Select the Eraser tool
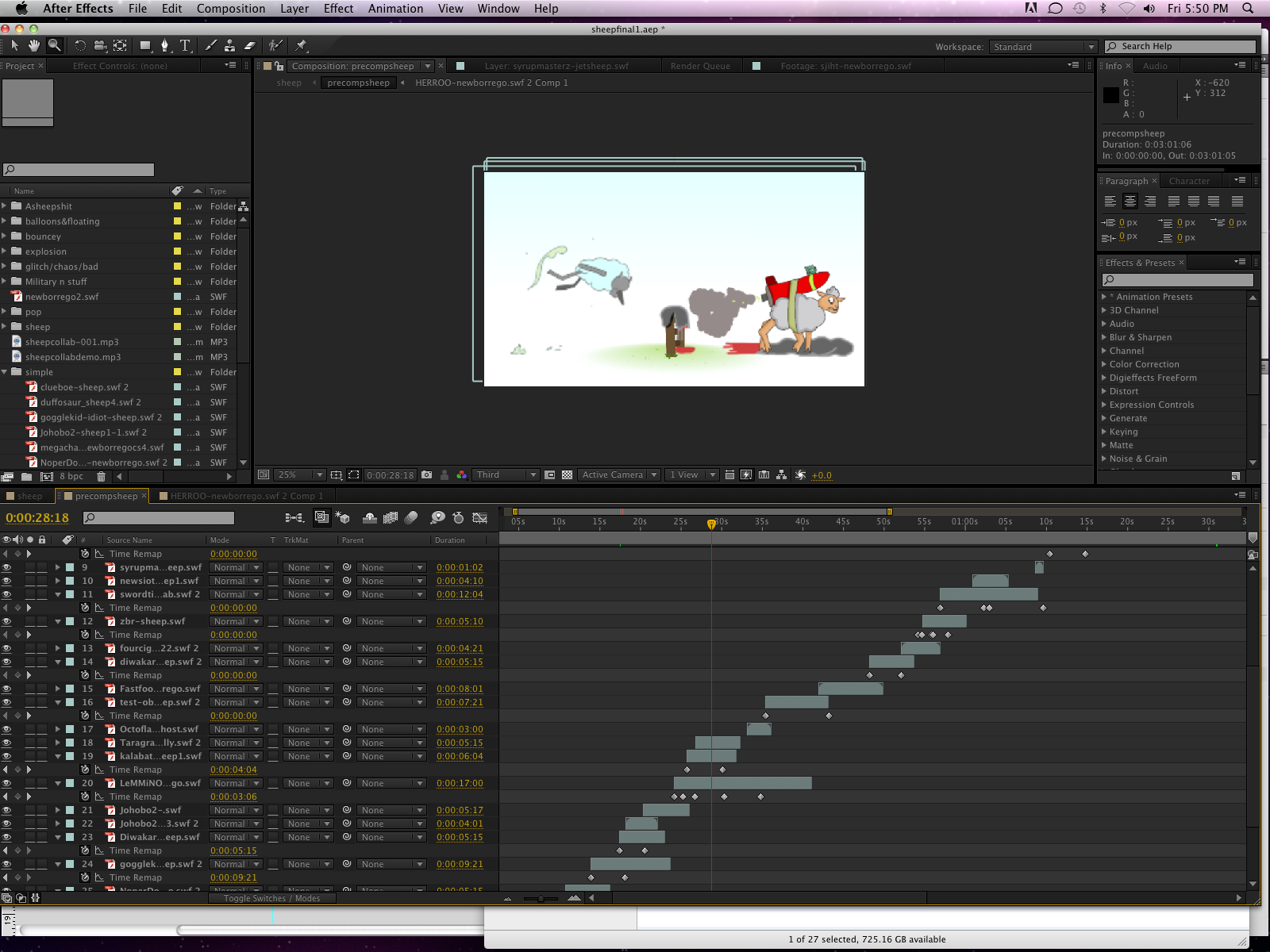Screen dimensions: 1270x952 pyautogui.click(x=249, y=46)
